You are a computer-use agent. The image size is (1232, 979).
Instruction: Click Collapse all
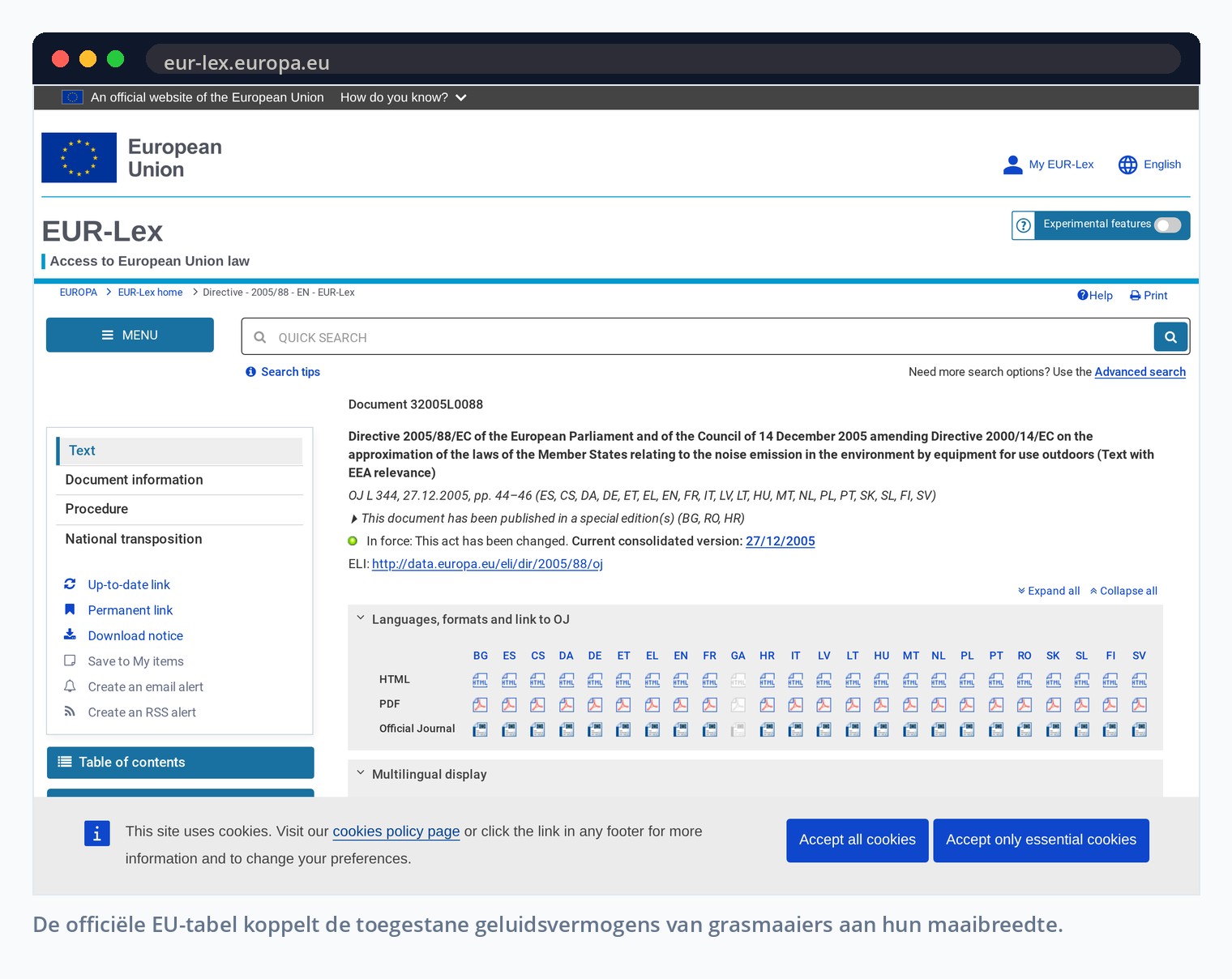coord(1123,591)
